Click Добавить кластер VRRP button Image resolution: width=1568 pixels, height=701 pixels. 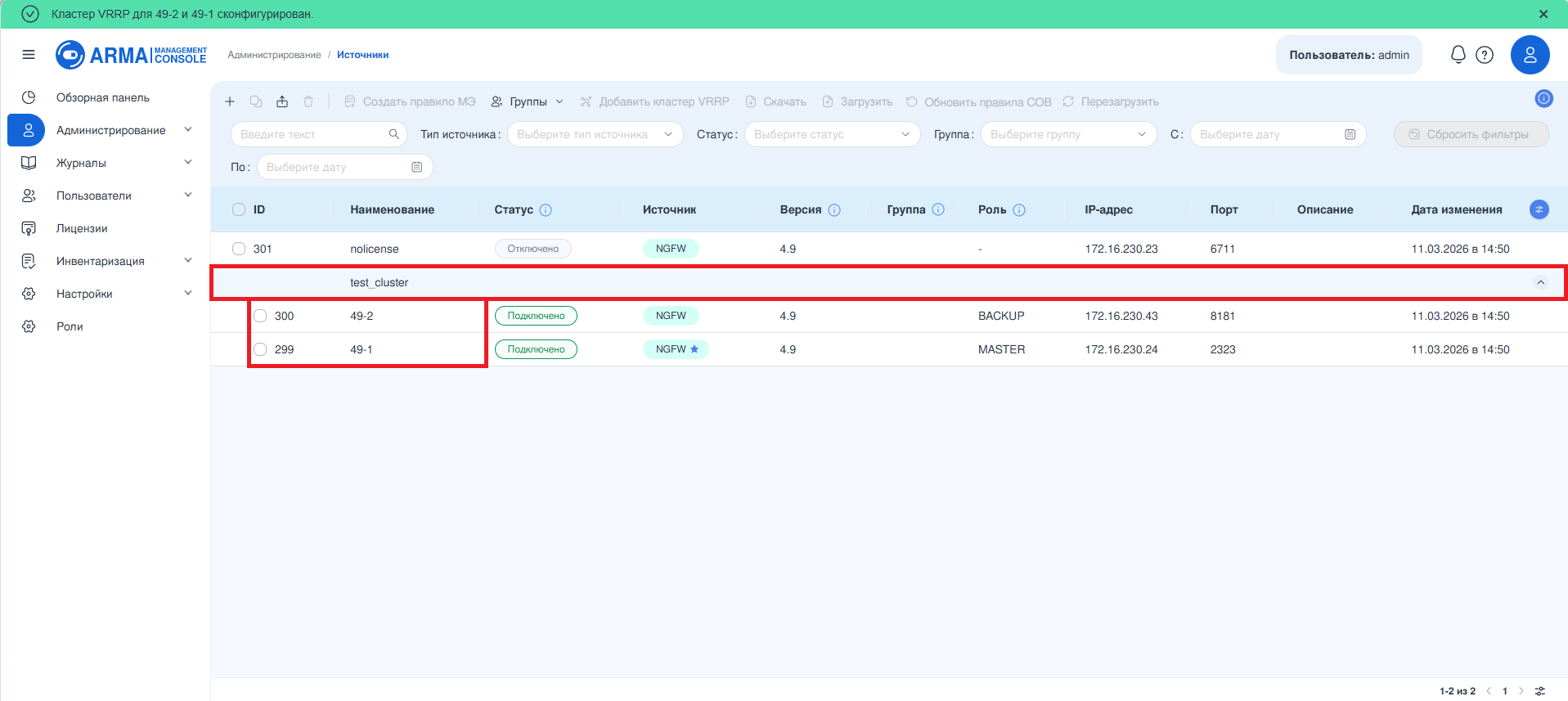point(654,101)
